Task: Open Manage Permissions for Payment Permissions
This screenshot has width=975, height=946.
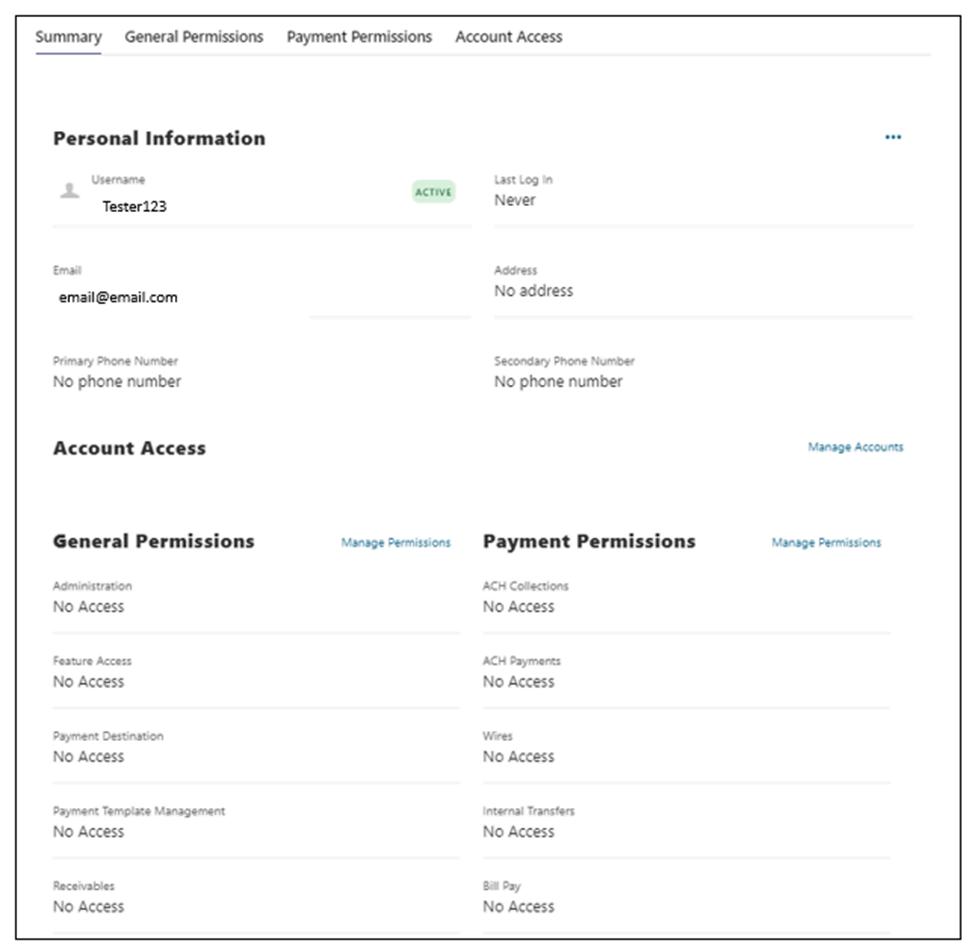Action: click(826, 543)
